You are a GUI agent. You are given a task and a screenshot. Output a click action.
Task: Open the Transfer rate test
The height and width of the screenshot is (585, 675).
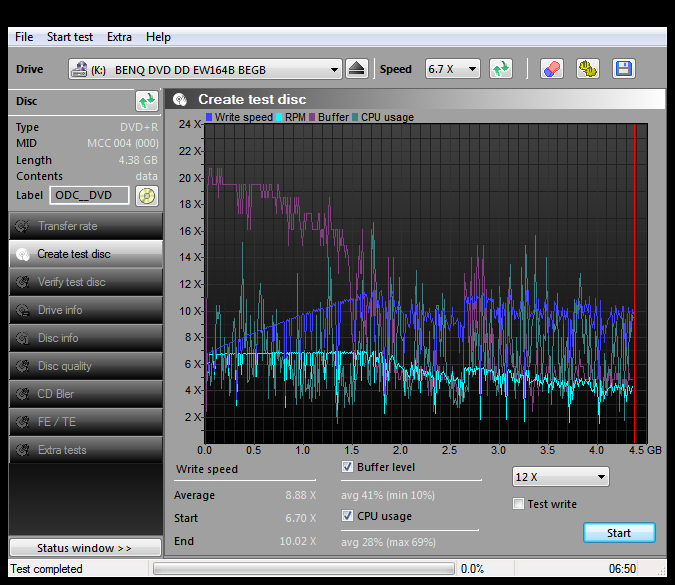[86, 226]
